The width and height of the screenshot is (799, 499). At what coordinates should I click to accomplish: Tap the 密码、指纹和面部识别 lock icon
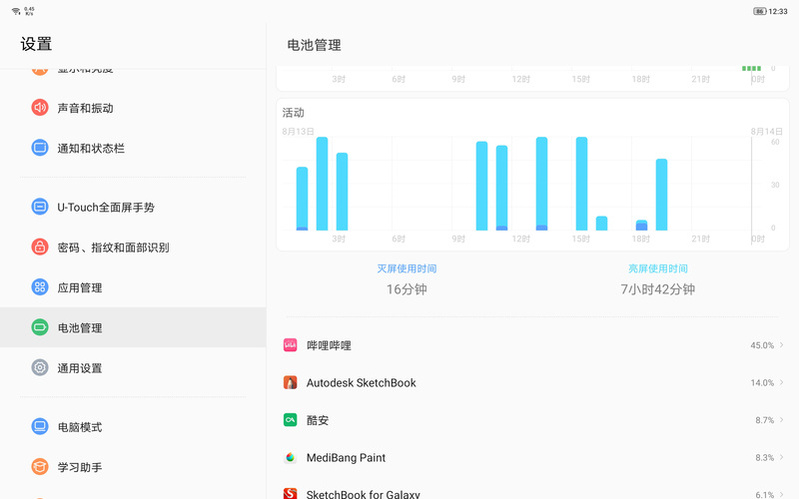40,247
